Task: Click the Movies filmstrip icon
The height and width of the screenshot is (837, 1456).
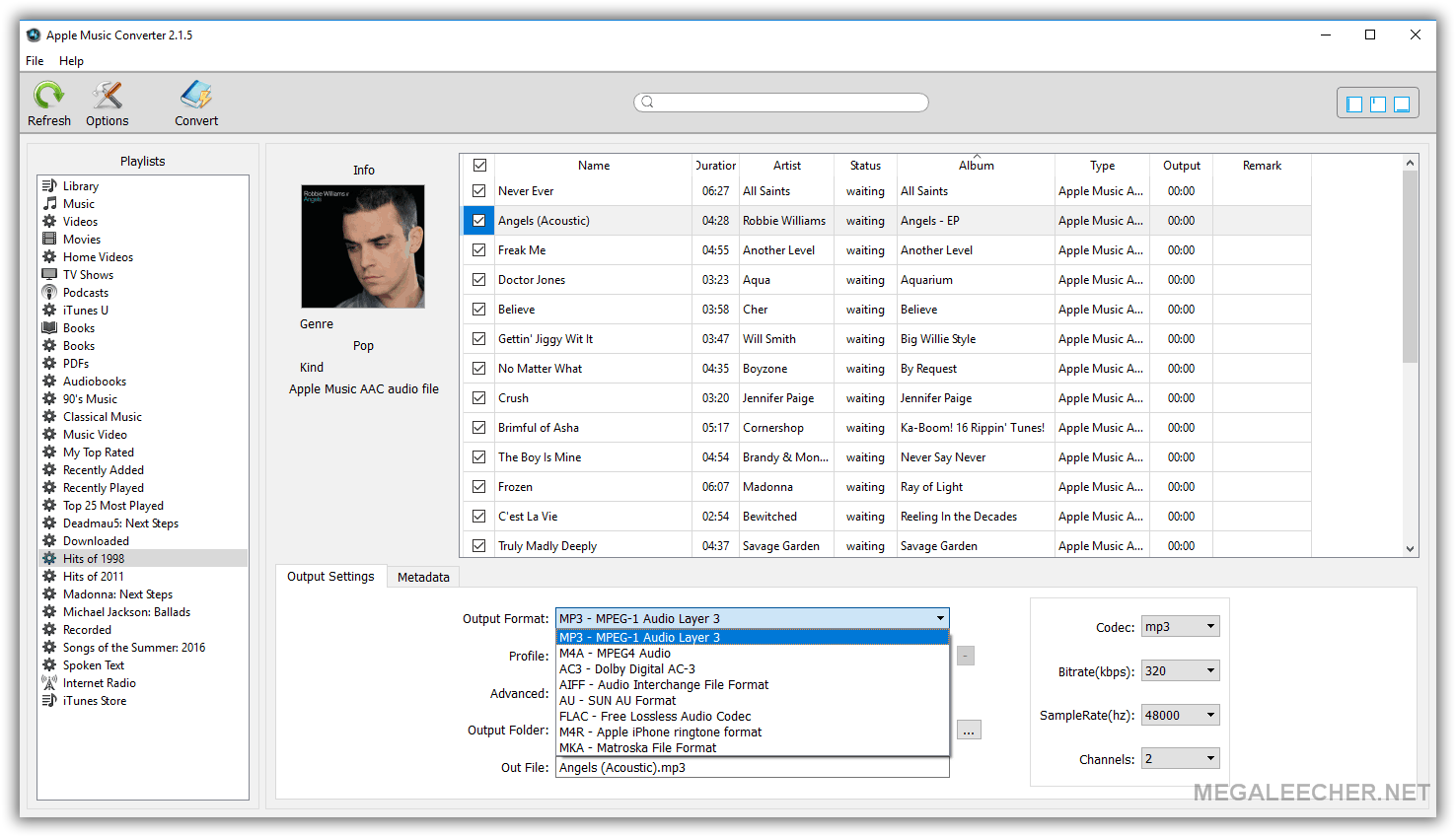Action: (x=49, y=239)
